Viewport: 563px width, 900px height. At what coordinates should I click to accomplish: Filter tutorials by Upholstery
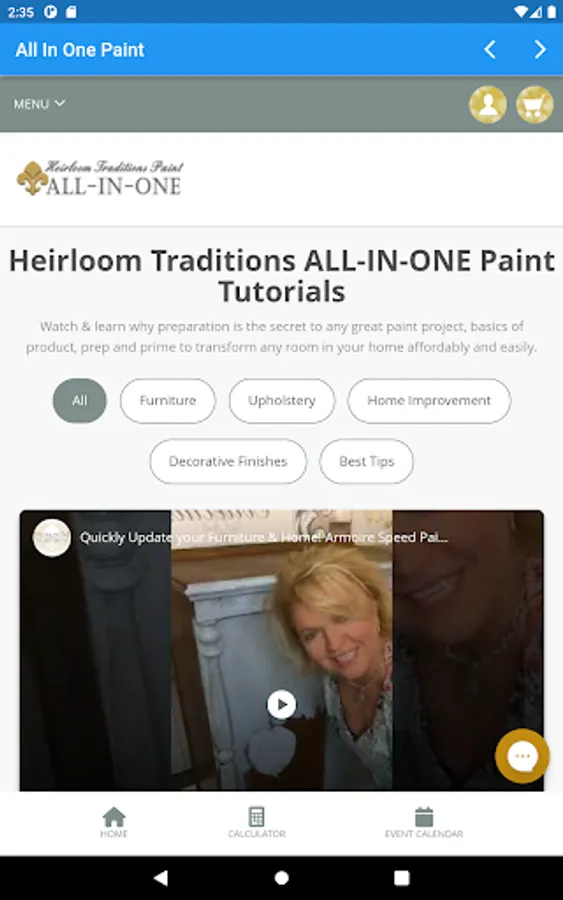point(282,401)
